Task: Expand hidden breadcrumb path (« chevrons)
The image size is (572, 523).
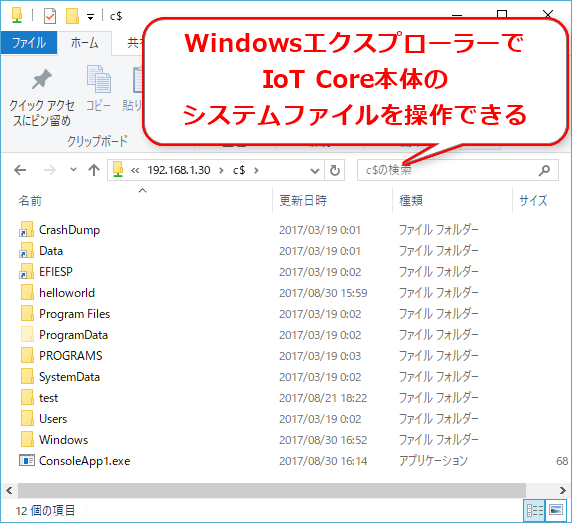Action: [x=135, y=170]
